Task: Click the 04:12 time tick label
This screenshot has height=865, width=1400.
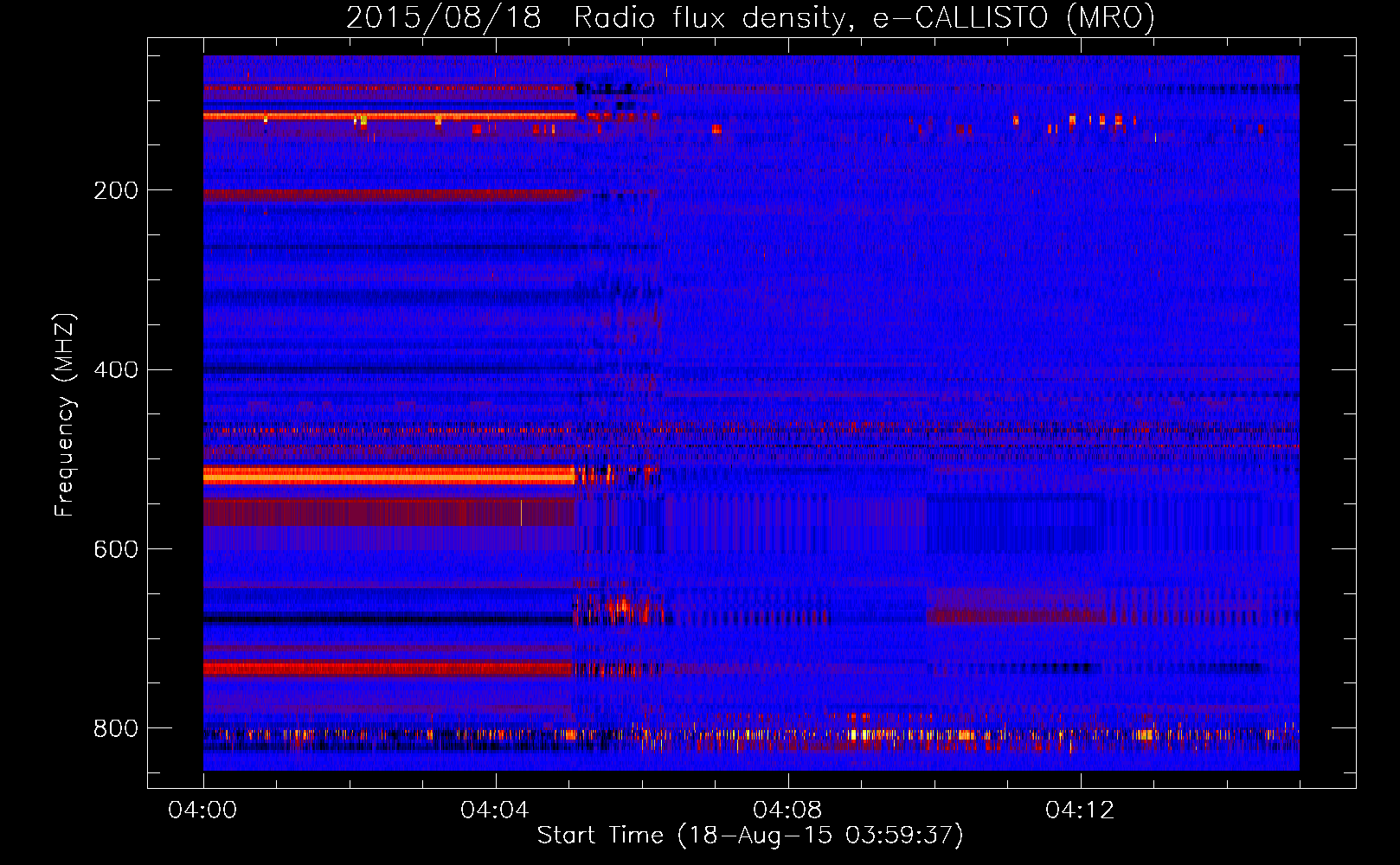Action: [1081, 810]
